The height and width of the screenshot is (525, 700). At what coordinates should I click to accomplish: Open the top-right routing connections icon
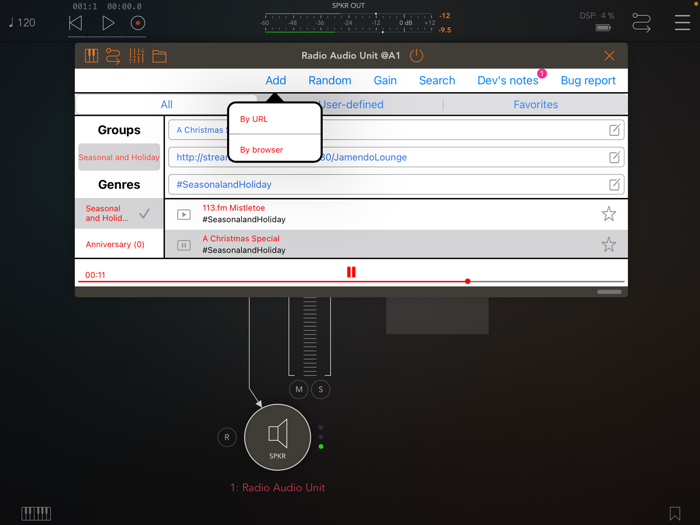(641, 22)
